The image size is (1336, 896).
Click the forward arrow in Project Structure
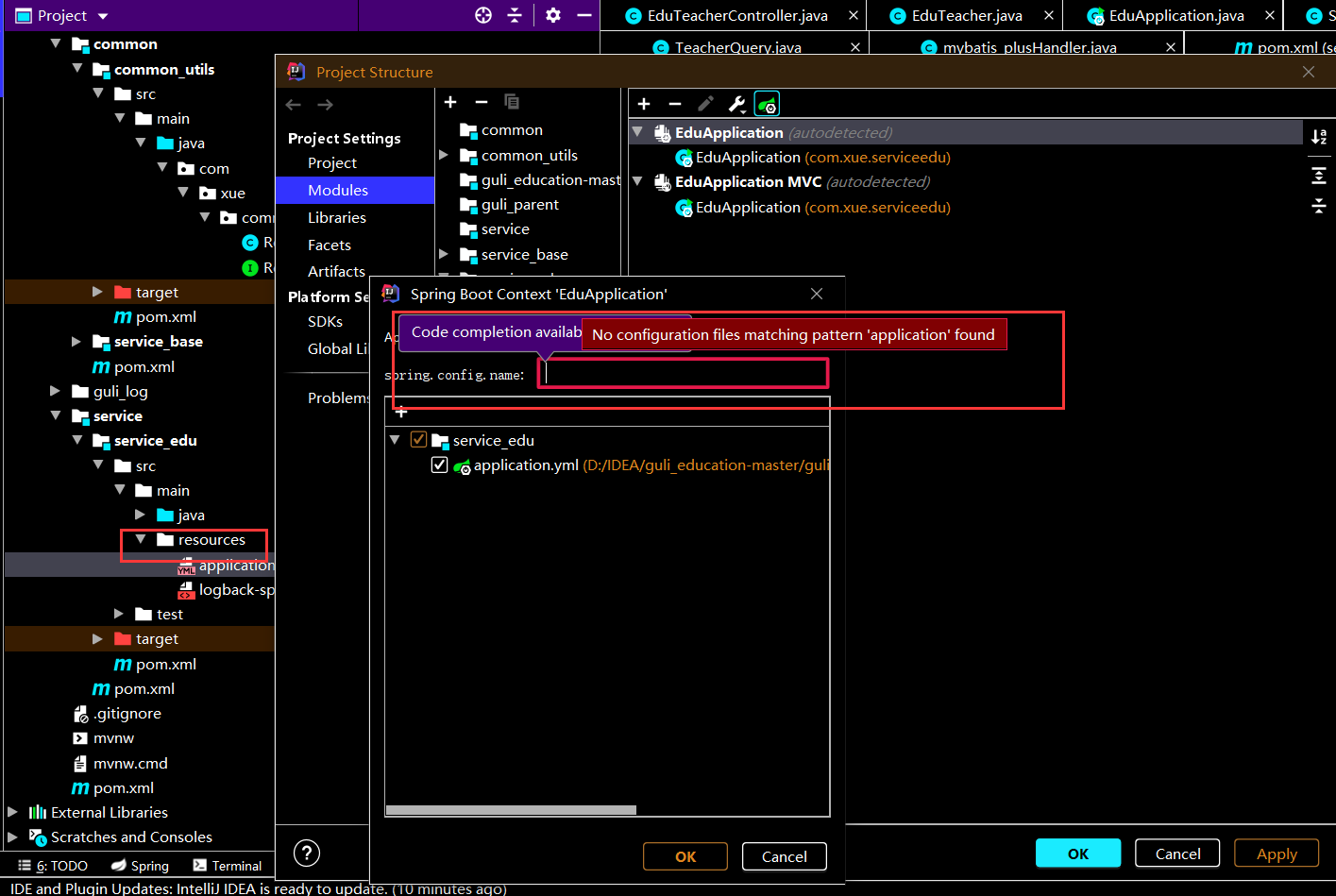click(326, 105)
